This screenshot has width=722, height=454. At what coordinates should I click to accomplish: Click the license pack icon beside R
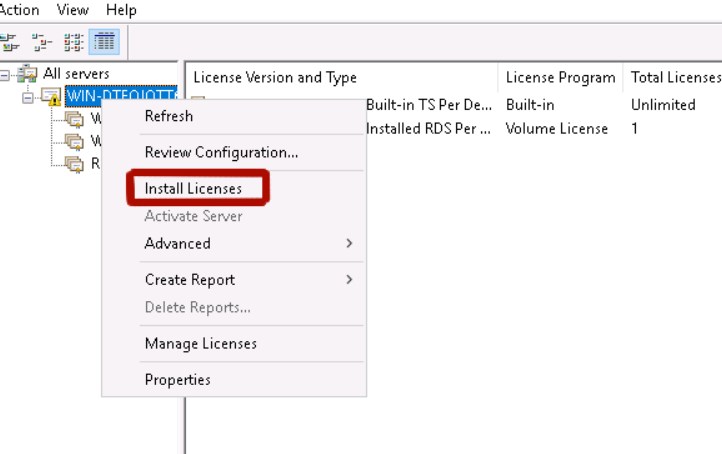click(74, 163)
